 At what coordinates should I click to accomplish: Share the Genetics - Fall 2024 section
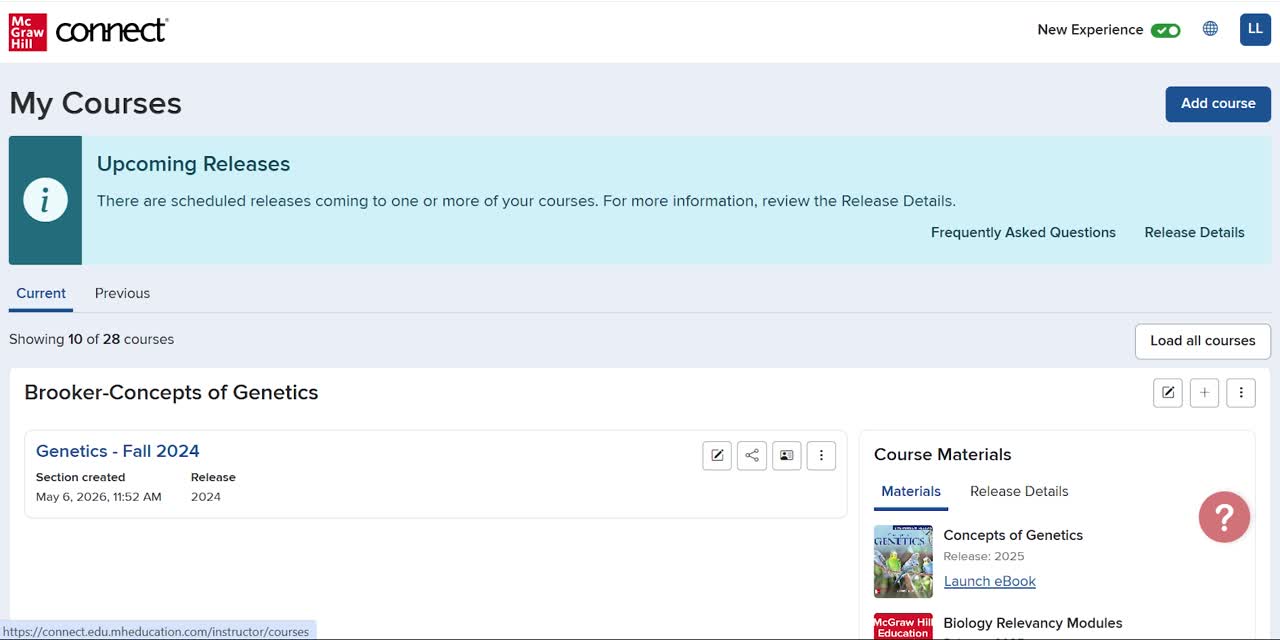[x=752, y=455]
